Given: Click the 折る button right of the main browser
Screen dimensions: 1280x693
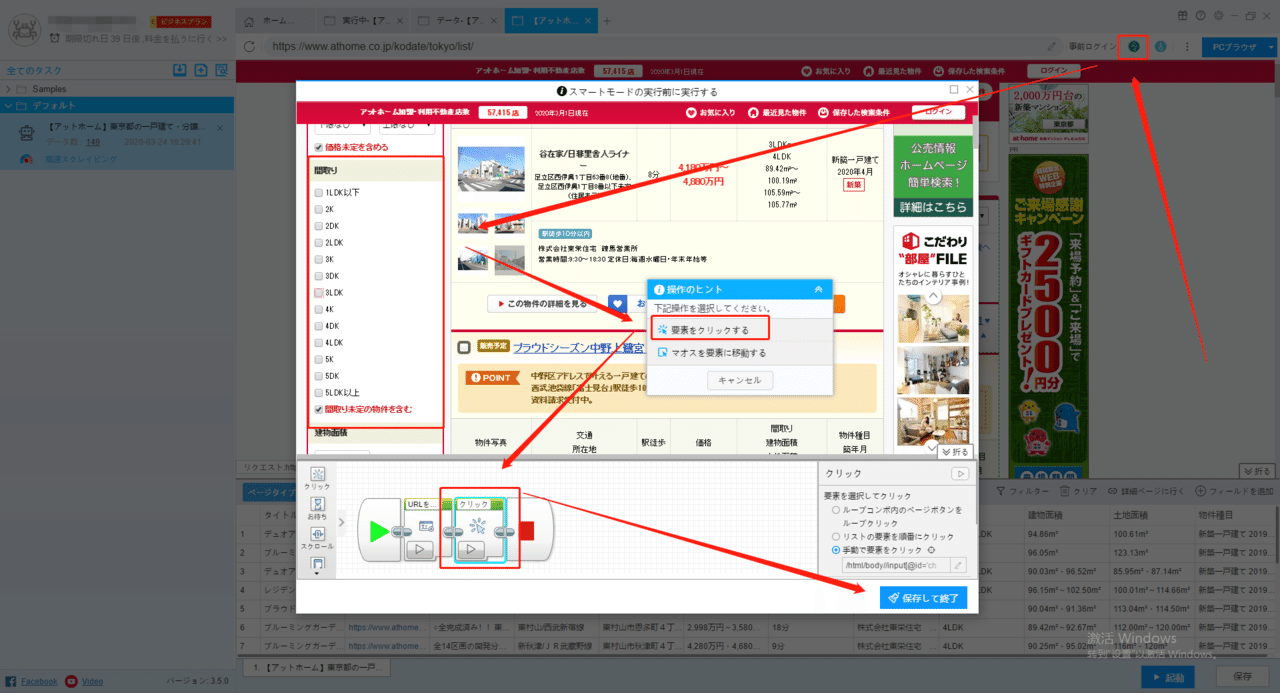Looking at the screenshot, I should 1258,471.
